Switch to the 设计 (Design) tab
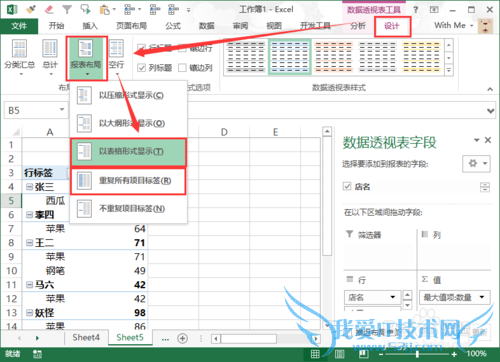Image resolution: width=500 pixels, height=362 pixels. click(392, 26)
